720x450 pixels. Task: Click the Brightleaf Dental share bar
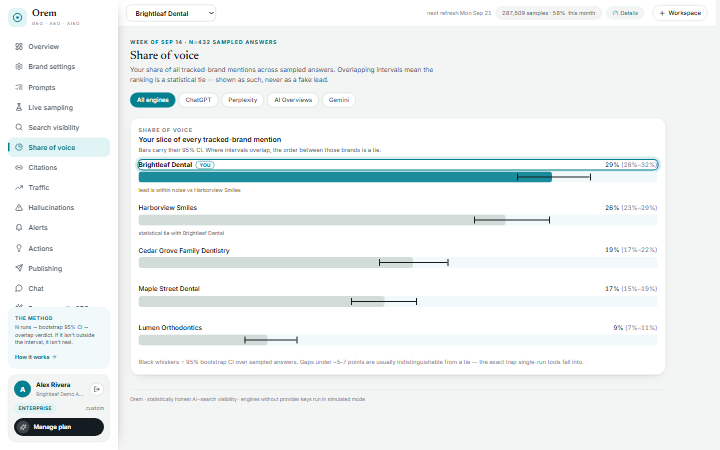398,177
